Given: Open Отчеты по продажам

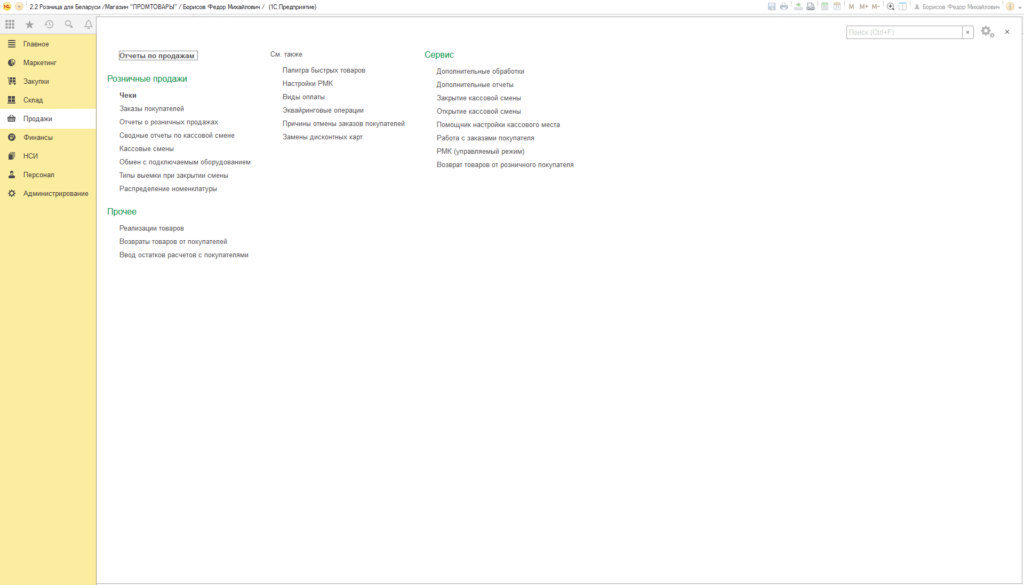Looking at the screenshot, I should tap(157, 55).
